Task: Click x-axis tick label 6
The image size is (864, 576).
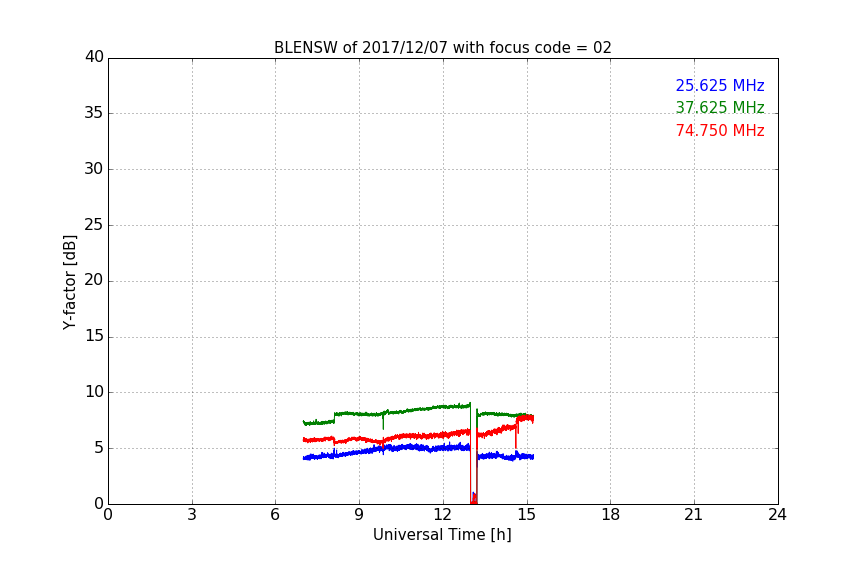Action: [276, 515]
